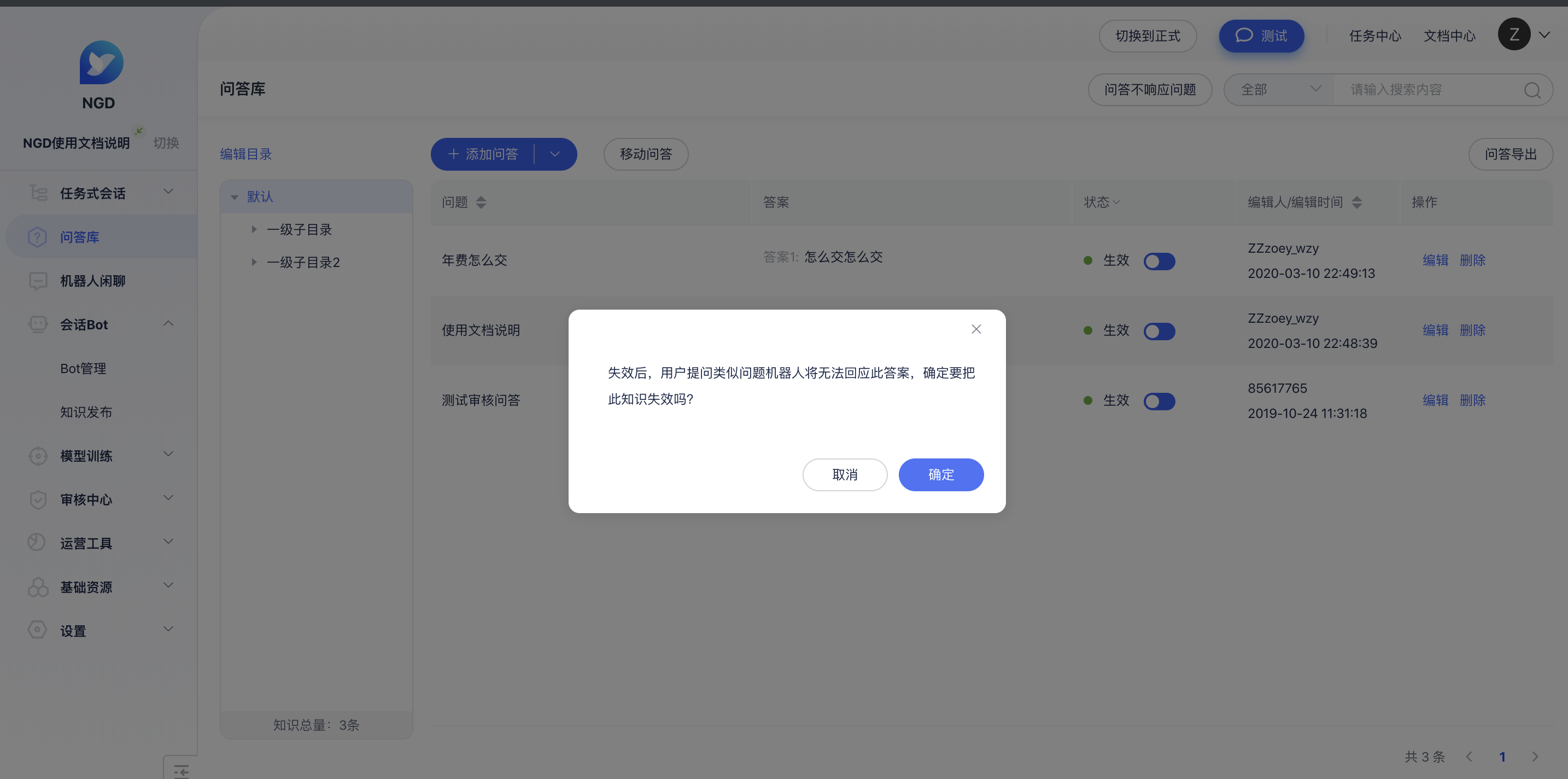Open the Bot管理 submenu item
The image size is (1568, 779).
(84, 369)
